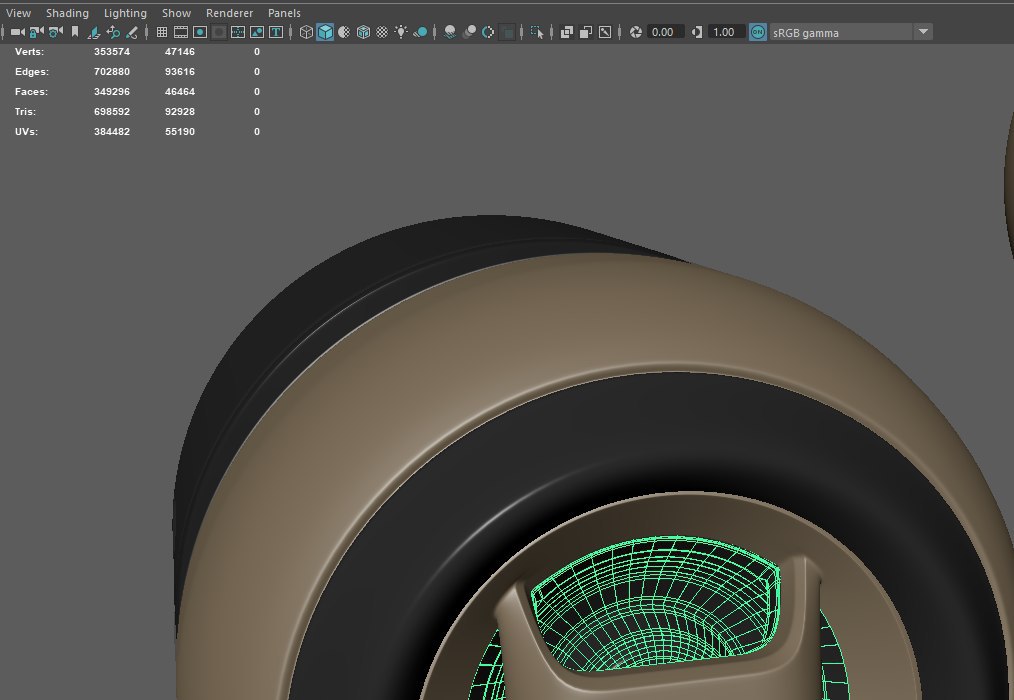
Task: Open the sRGB gamma dropdown arrow
Action: [923, 32]
